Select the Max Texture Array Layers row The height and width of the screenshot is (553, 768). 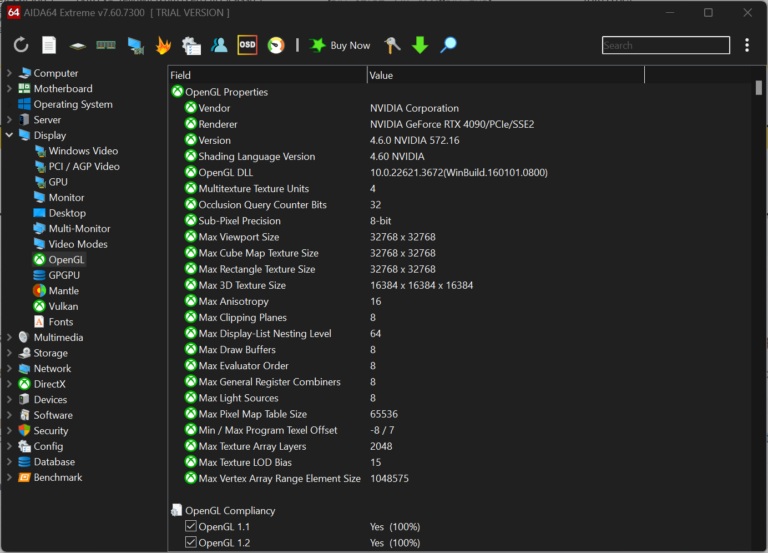460,446
